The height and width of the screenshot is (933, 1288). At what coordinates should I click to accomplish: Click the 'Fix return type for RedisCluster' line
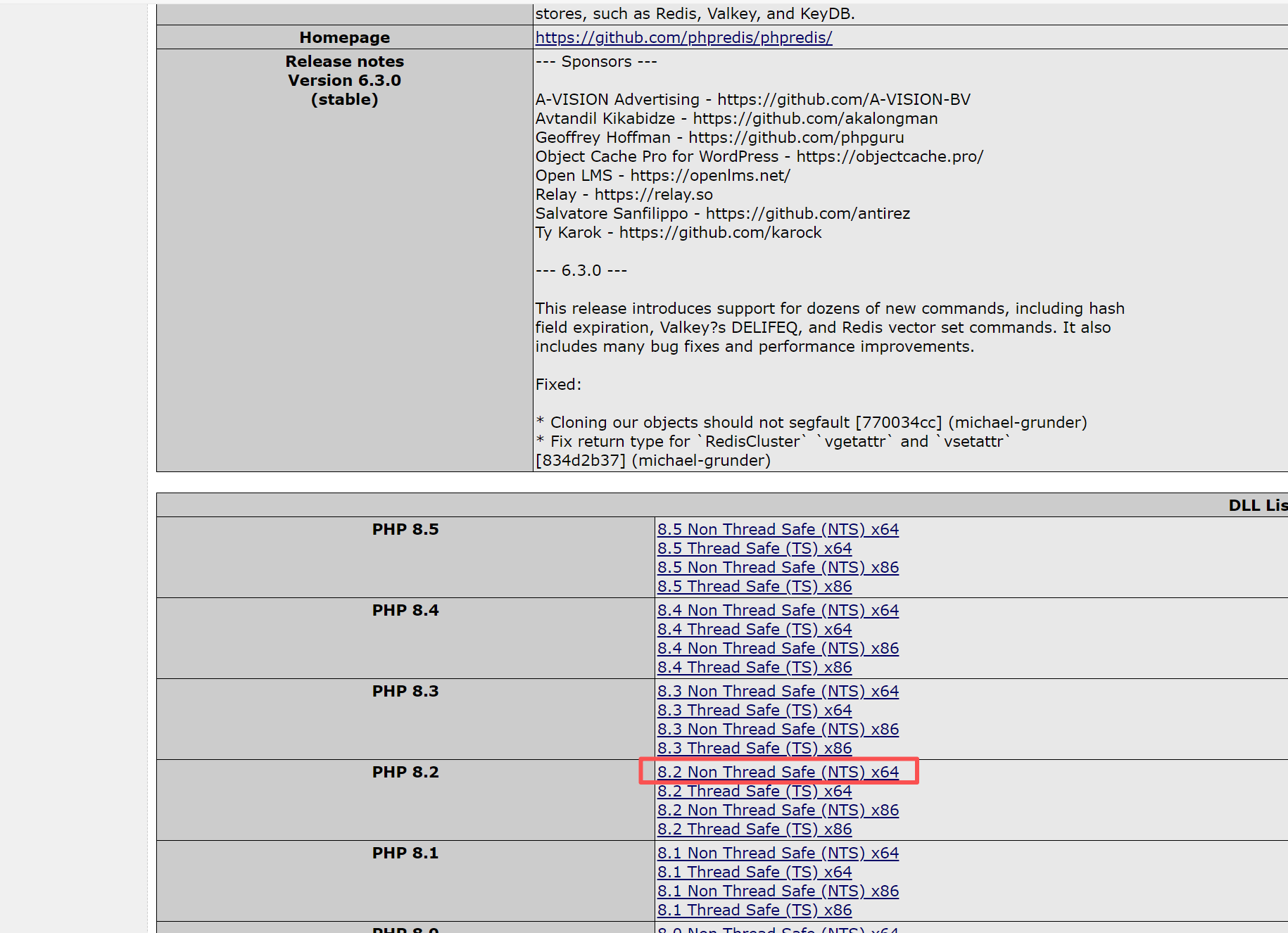pyautogui.click(x=773, y=441)
